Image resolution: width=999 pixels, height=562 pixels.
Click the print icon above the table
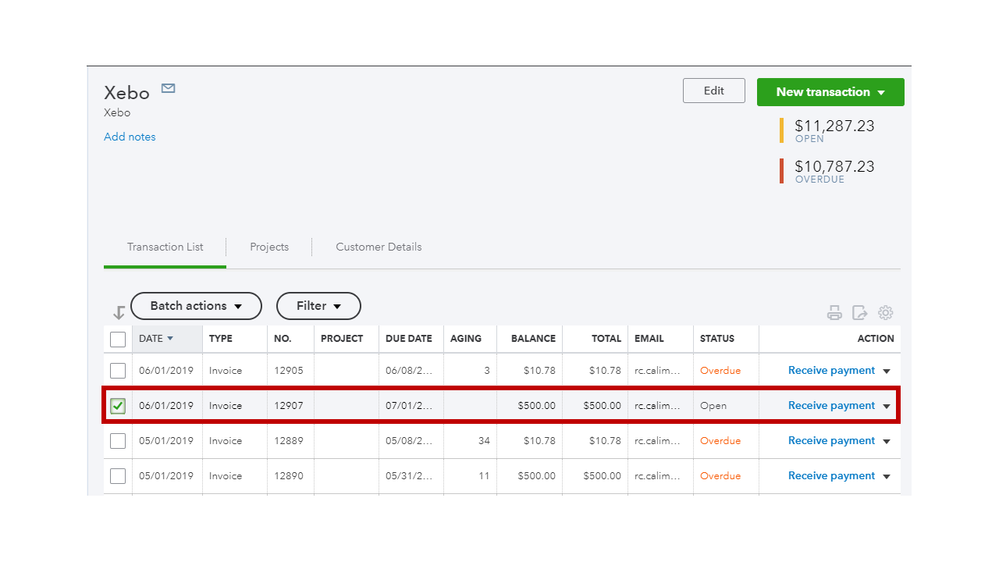(834, 313)
